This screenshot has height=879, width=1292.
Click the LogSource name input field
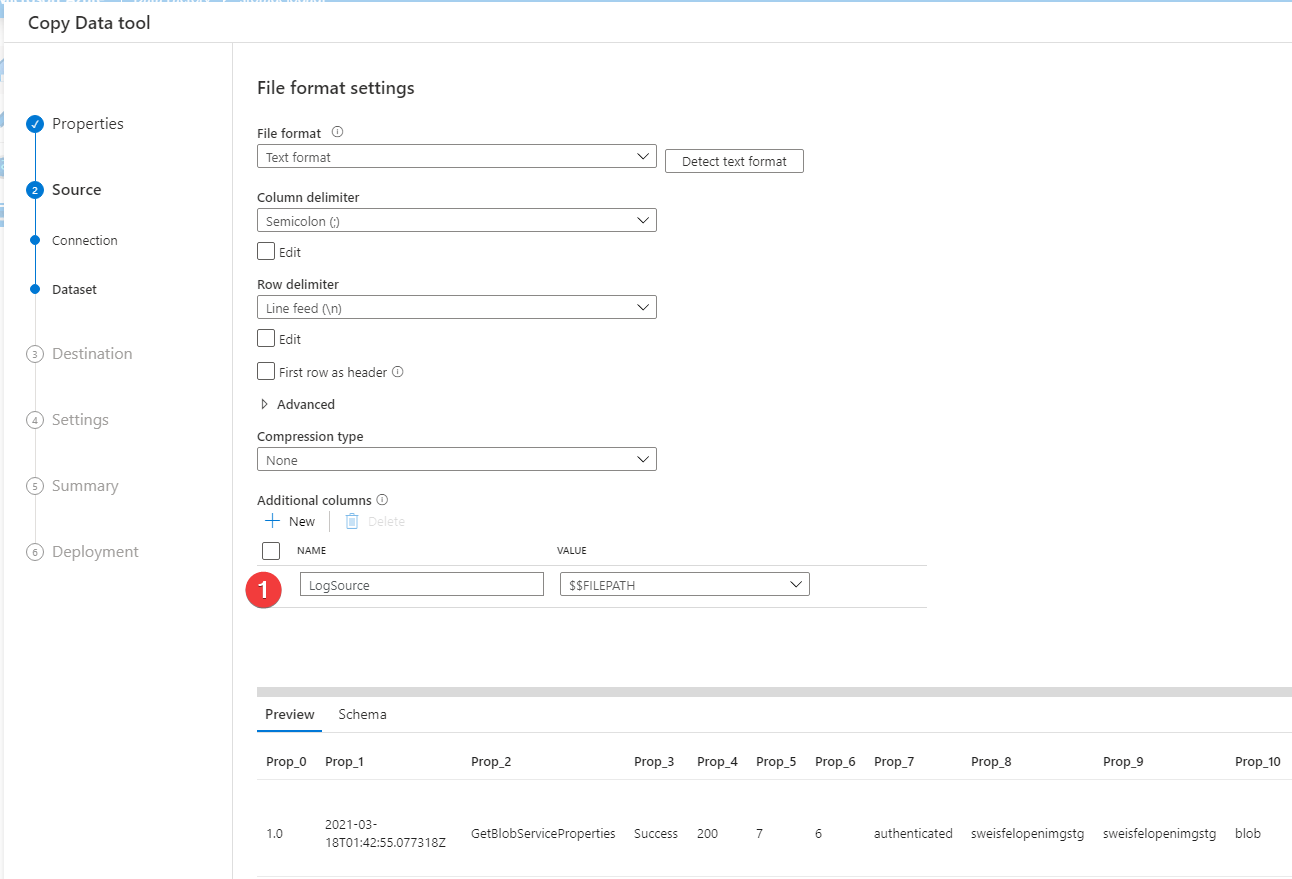(421, 584)
